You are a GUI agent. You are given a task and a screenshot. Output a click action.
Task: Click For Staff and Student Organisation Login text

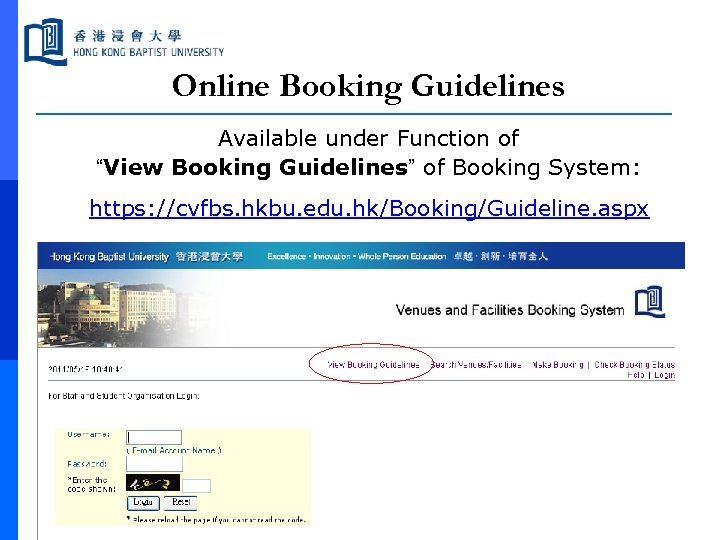click(124, 396)
